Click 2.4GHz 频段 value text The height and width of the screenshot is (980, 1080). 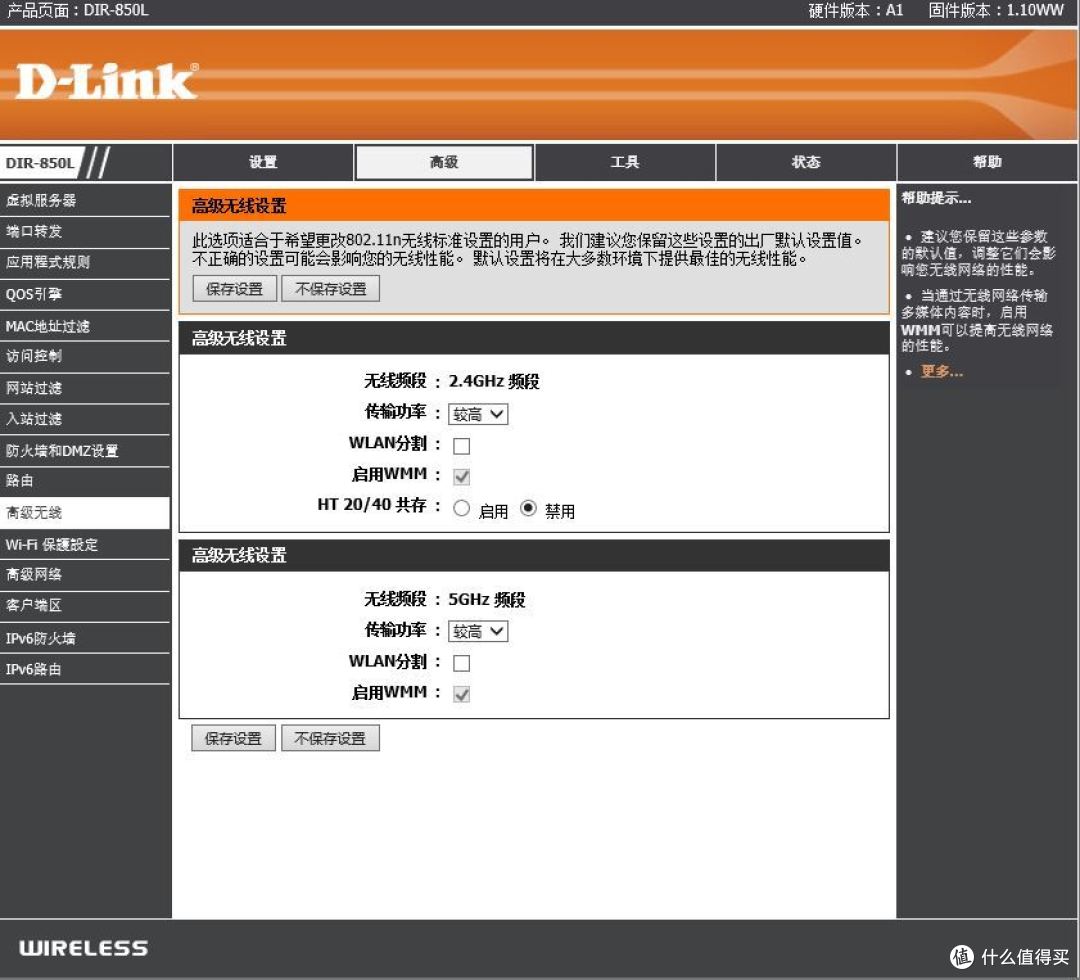click(x=494, y=381)
